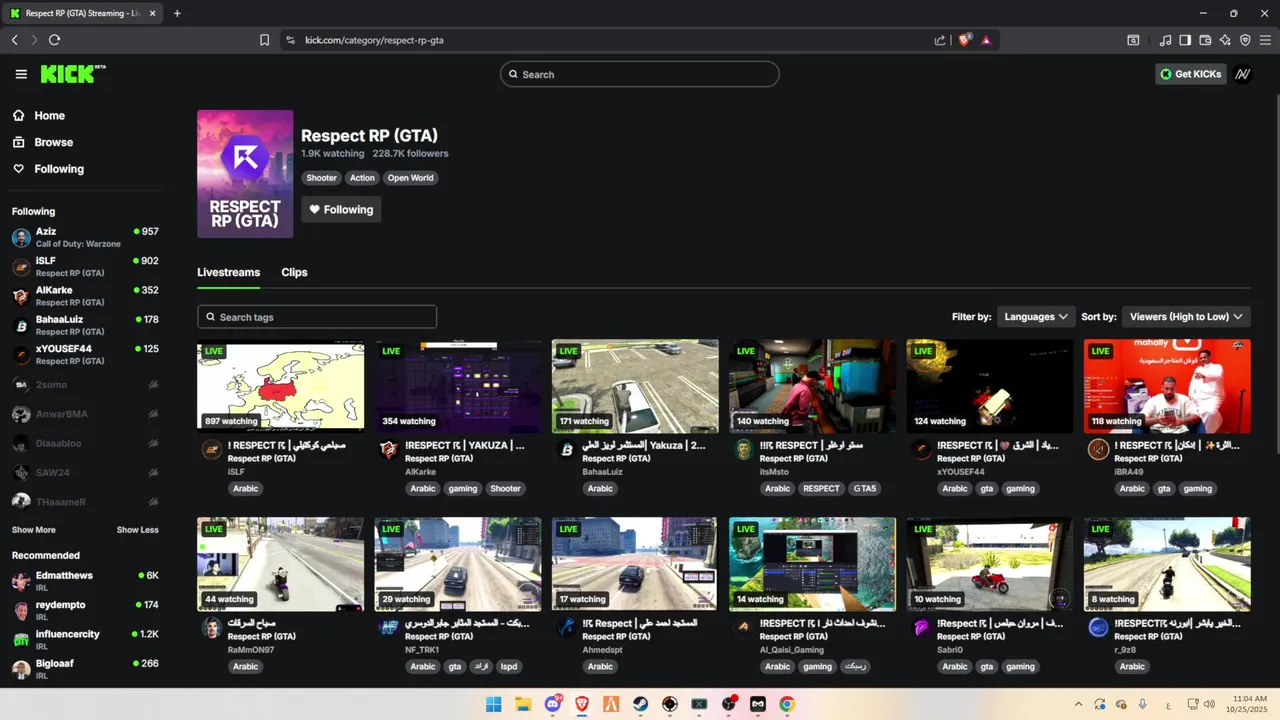The image size is (1280, 720).
Task: Switch to the Clips tab
Action: (294, 272)
